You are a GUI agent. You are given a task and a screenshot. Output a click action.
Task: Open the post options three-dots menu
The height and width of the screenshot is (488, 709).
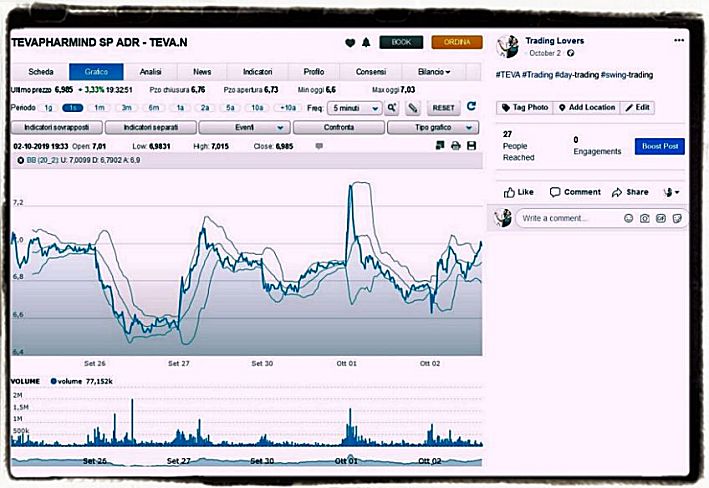coord(679,40)
